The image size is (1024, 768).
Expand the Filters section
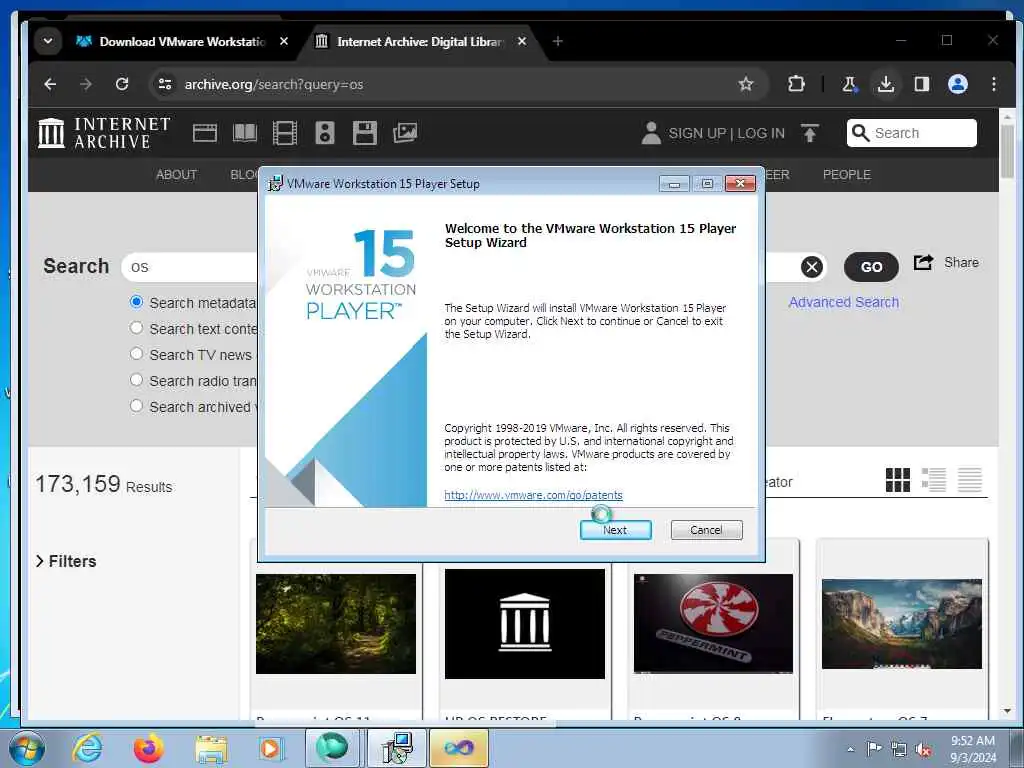66,561
